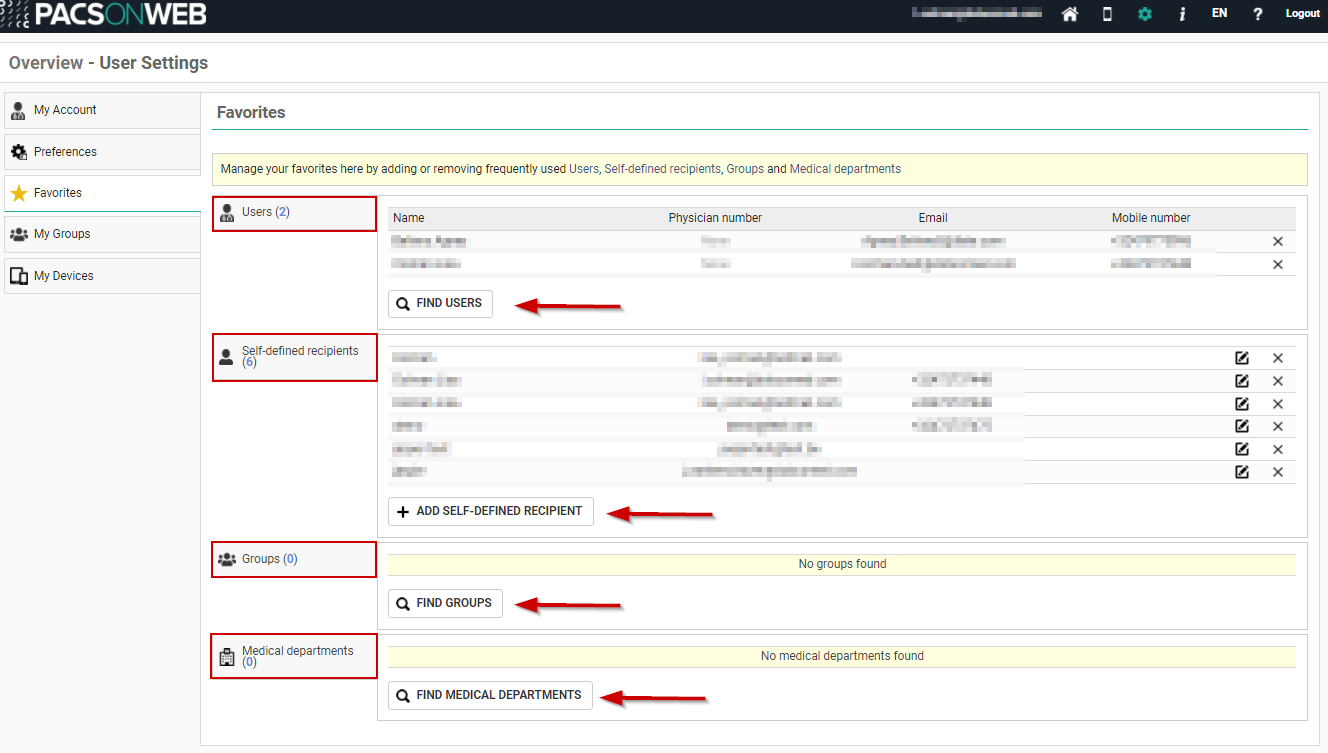Edit the third self-defined recipient
Image resolution: width=1328 pixels, height=753 pixels.
(1242, 404)
